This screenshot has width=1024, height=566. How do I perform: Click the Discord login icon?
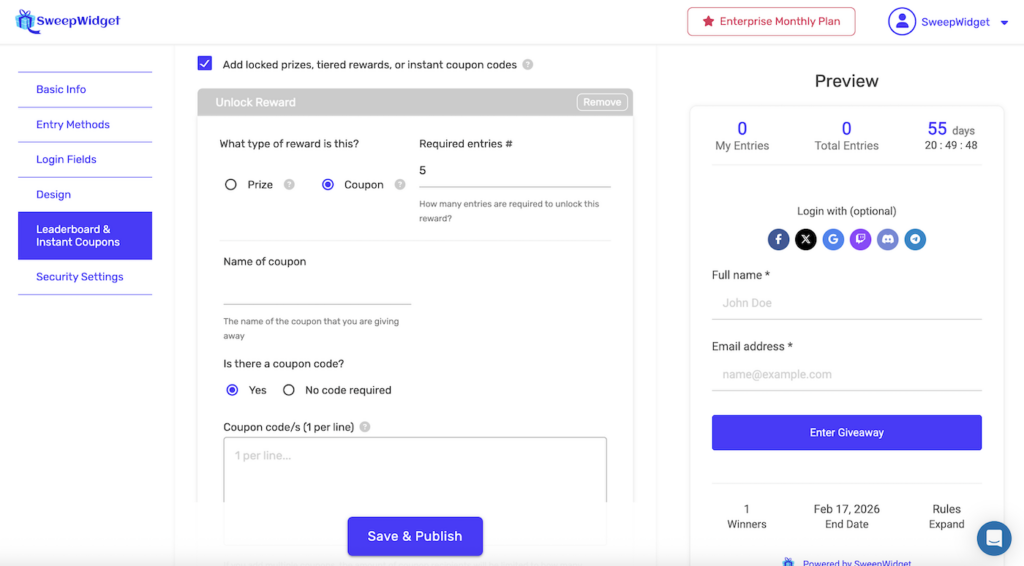(888, 240)
